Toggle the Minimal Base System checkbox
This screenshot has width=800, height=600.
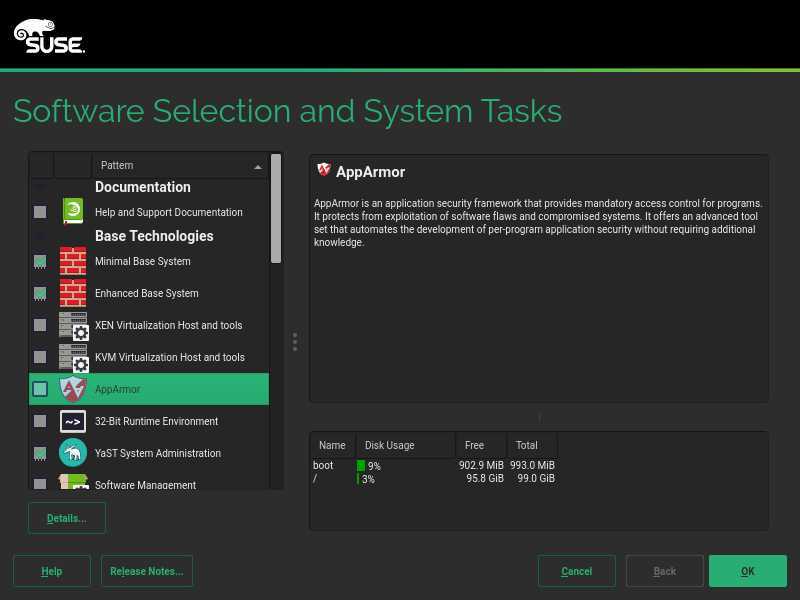click(x=40, y=261)
